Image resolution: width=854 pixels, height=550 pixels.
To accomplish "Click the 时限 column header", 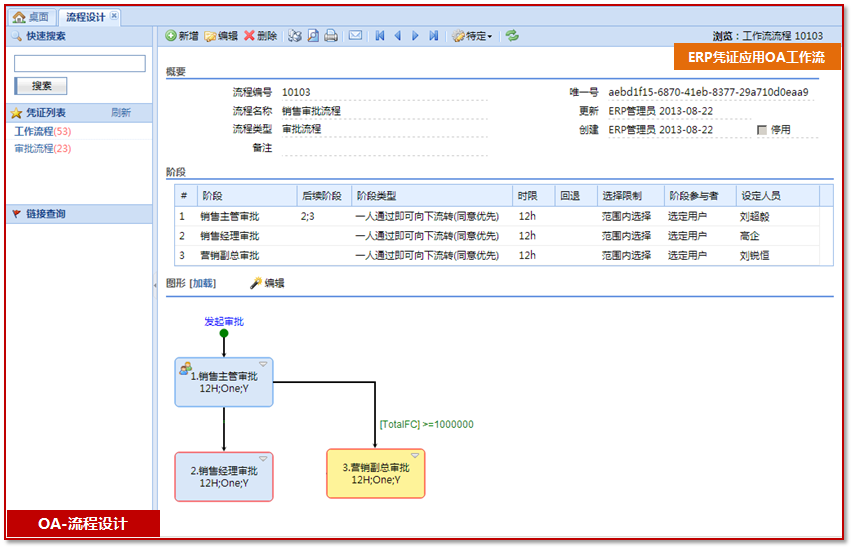I will pos(533,195).
